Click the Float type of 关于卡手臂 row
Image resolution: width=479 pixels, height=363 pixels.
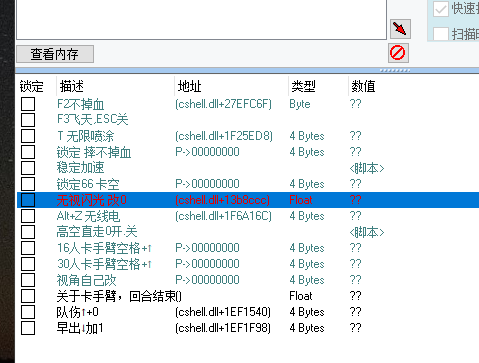(x=301, y=296)
